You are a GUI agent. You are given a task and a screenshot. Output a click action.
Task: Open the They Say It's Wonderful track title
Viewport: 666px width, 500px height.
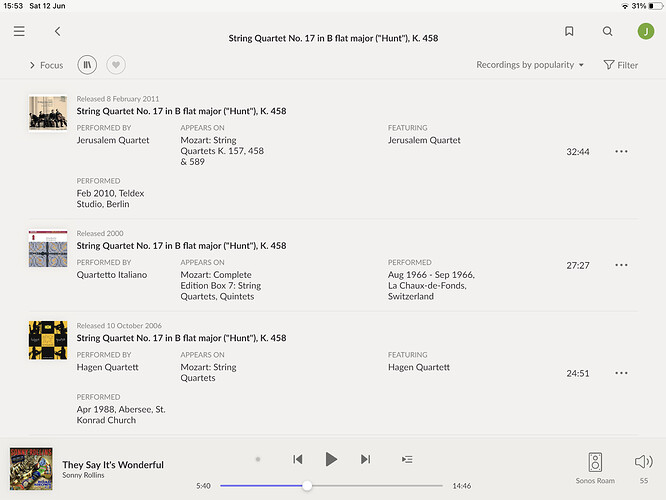click(113, 465)
